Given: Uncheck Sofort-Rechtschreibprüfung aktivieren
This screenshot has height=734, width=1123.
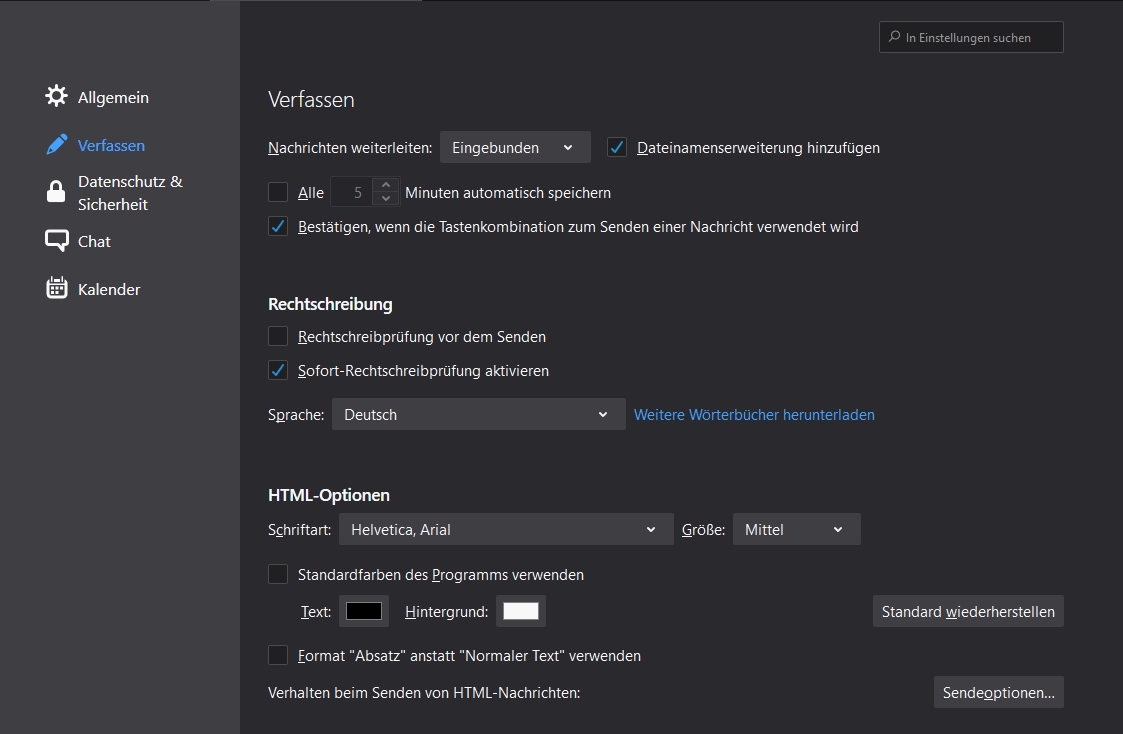Looking at the screenshot, I should pyautogui.click(x=278, y=371).
